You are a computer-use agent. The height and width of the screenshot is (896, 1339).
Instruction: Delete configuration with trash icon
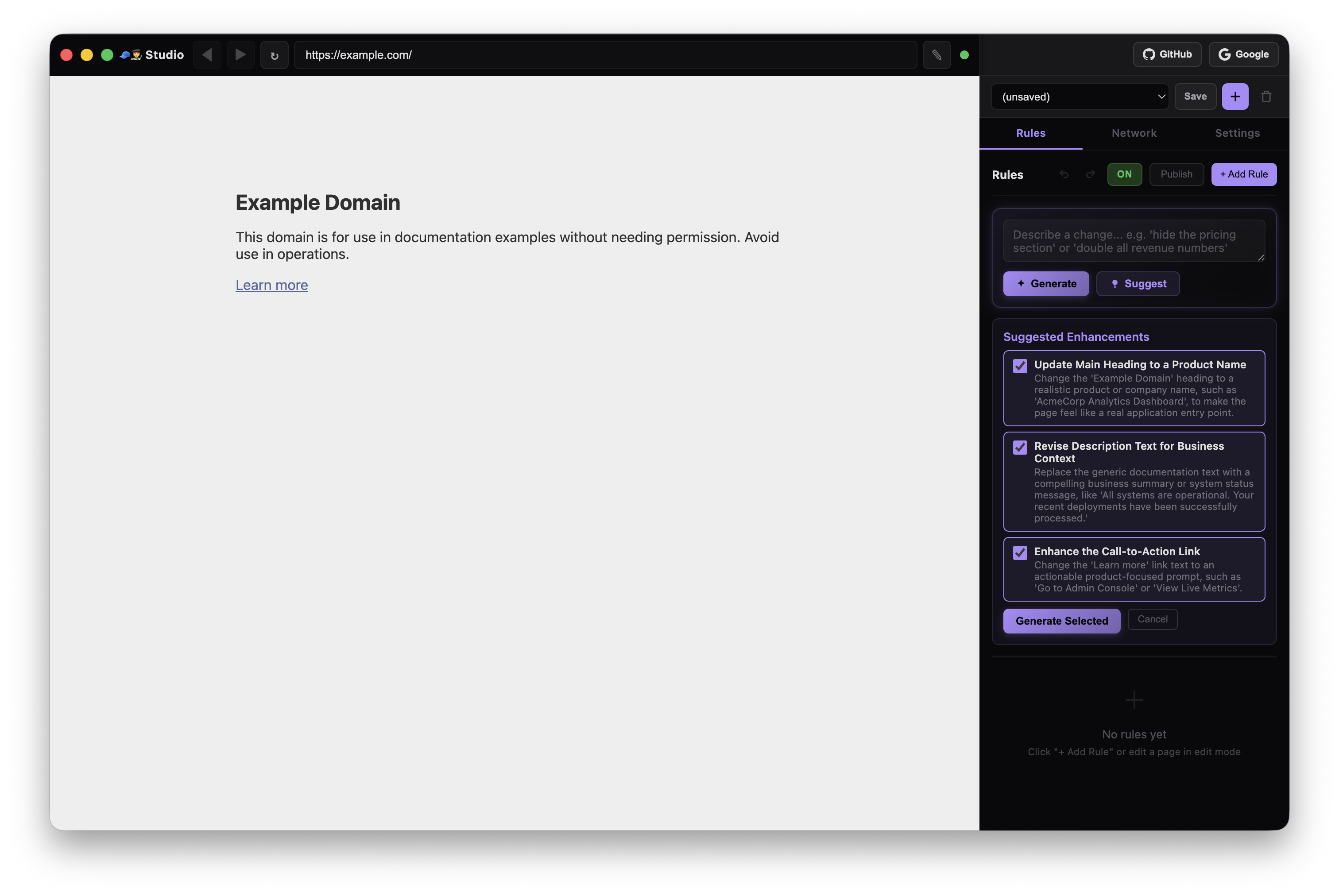[x=1266, y=97]
